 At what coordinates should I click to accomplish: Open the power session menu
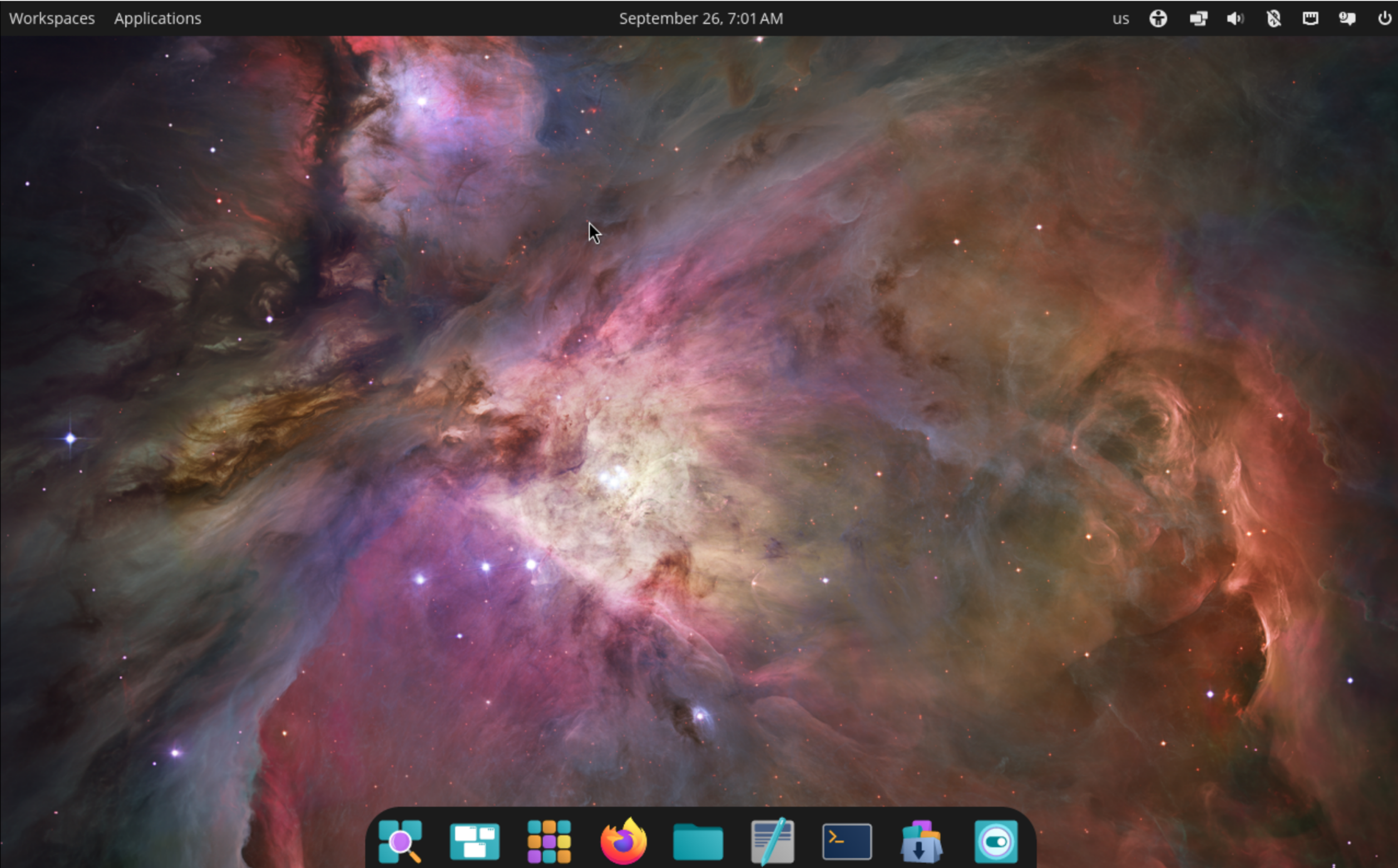(1384, 18)
